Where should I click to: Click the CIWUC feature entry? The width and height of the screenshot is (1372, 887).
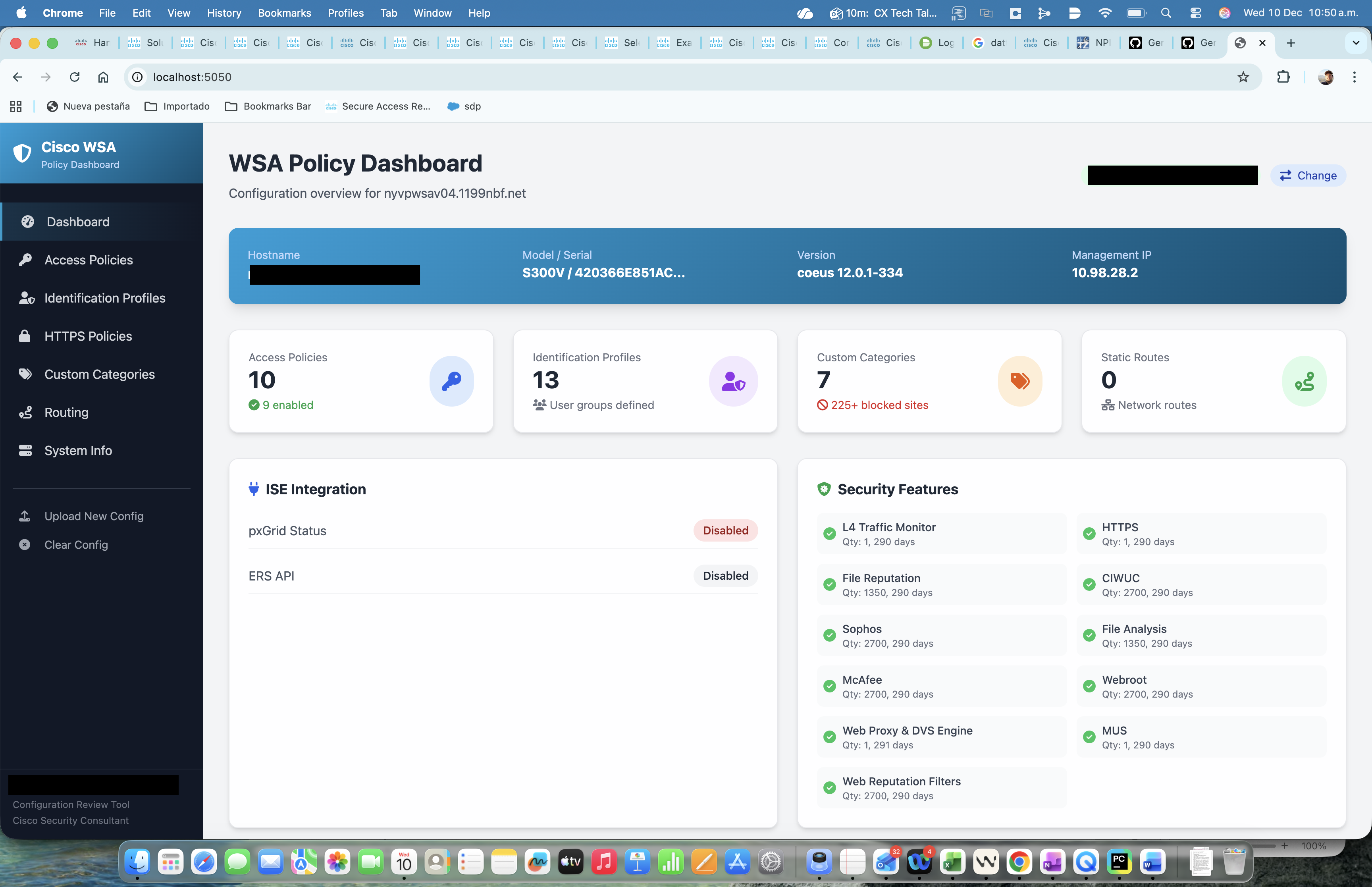point(1201,584)
